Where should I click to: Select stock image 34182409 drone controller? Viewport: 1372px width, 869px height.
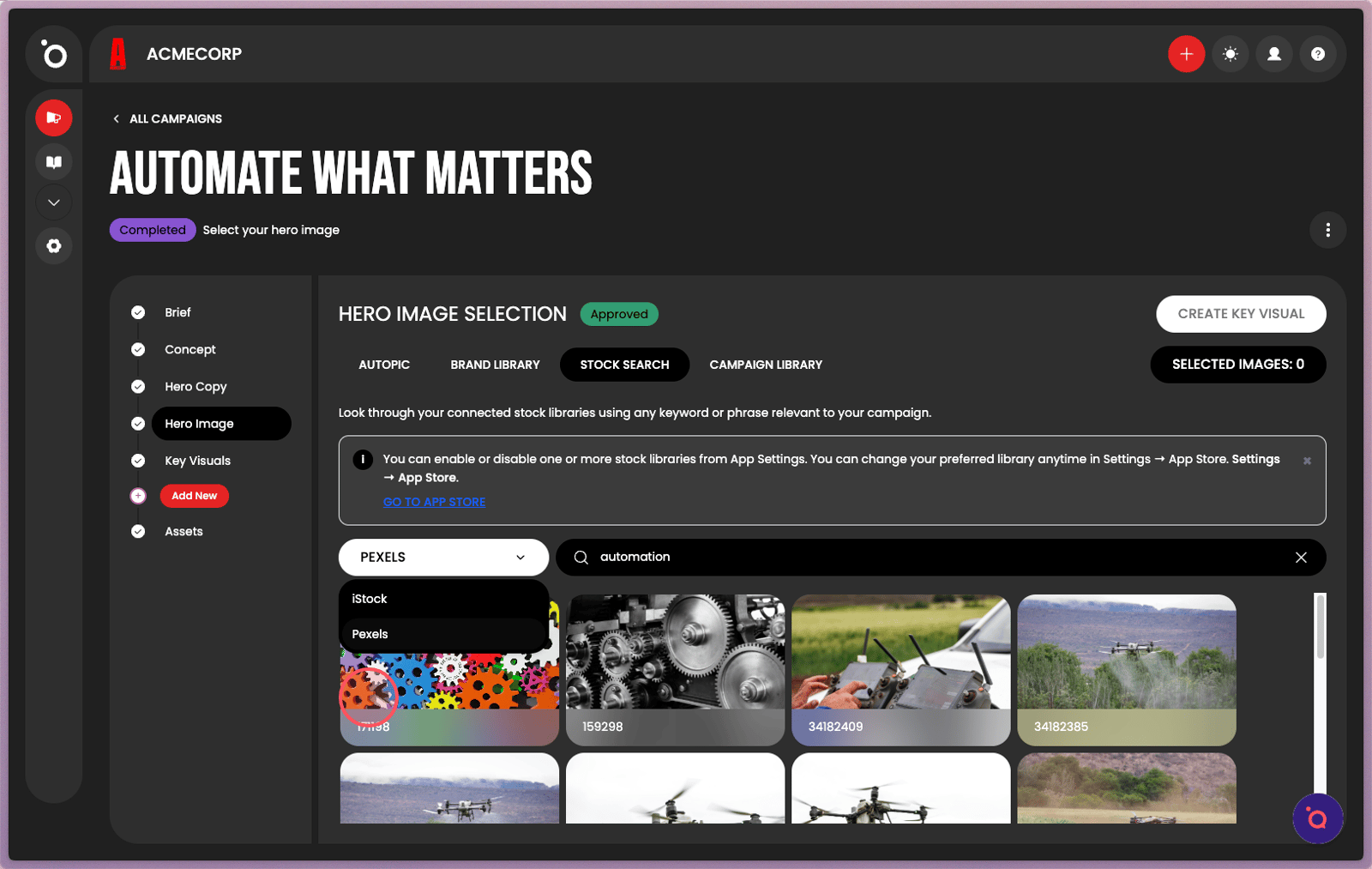[901, 670]
